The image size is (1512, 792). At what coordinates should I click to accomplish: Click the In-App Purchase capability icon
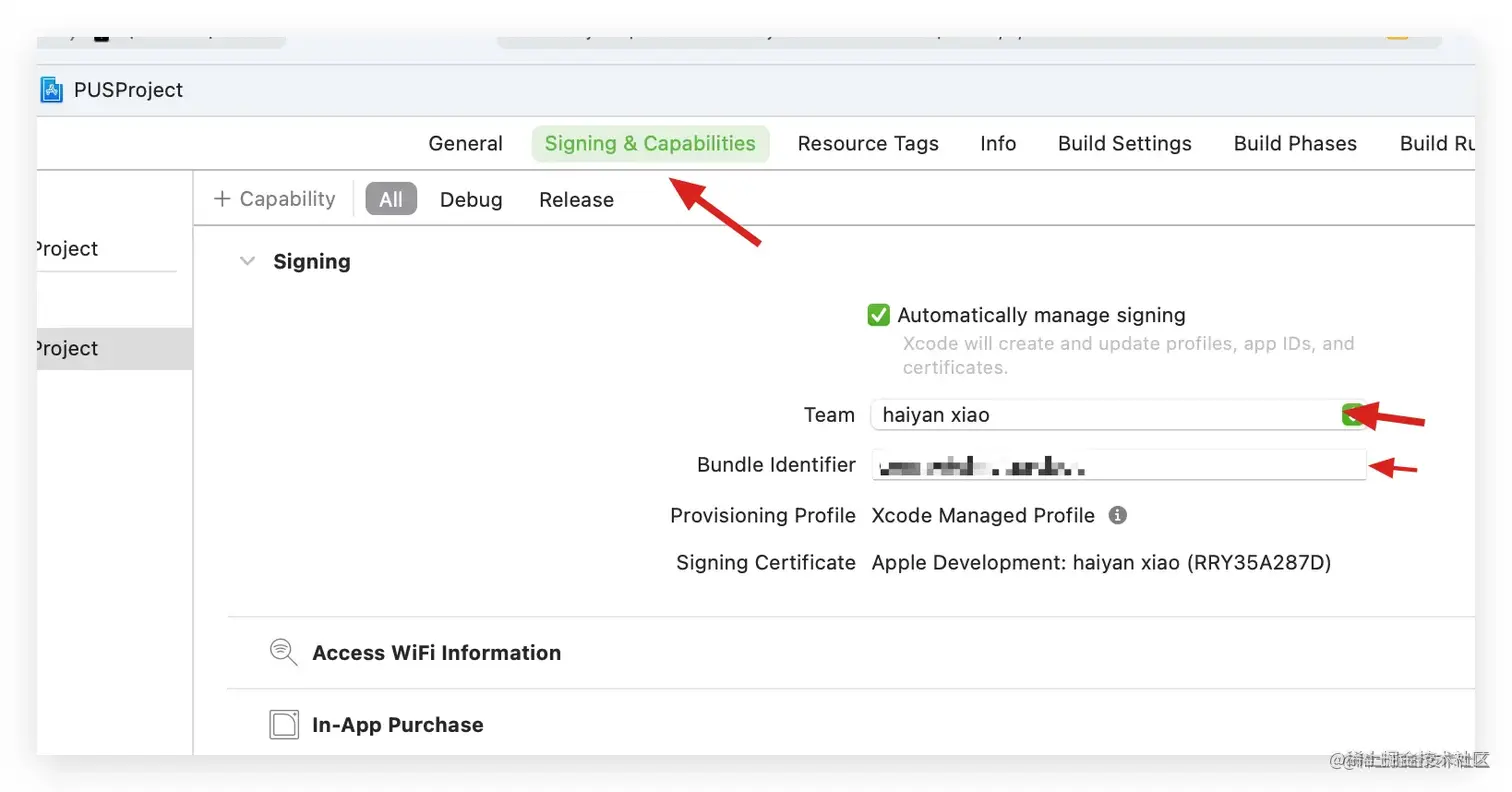(284, 725)
